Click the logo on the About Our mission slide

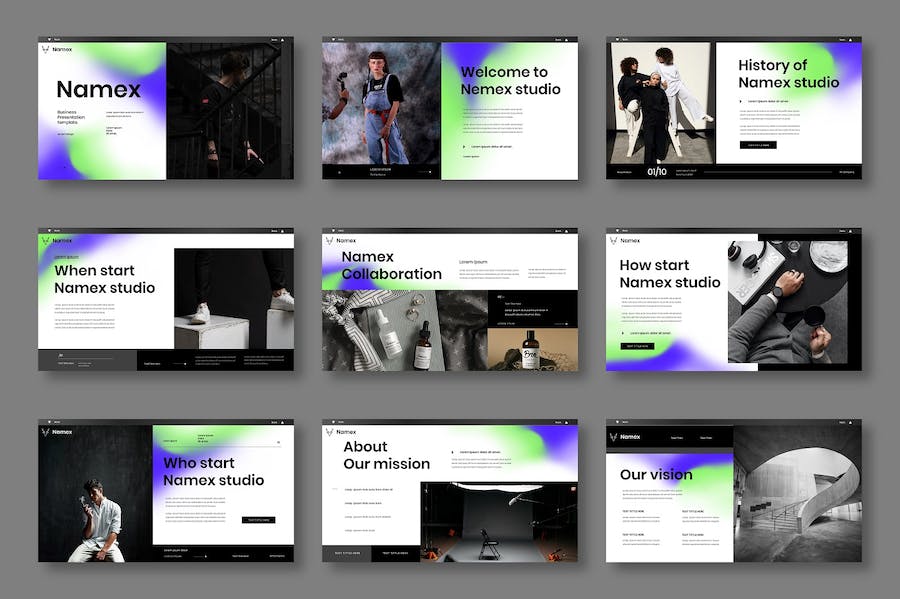tap(329, 432)
